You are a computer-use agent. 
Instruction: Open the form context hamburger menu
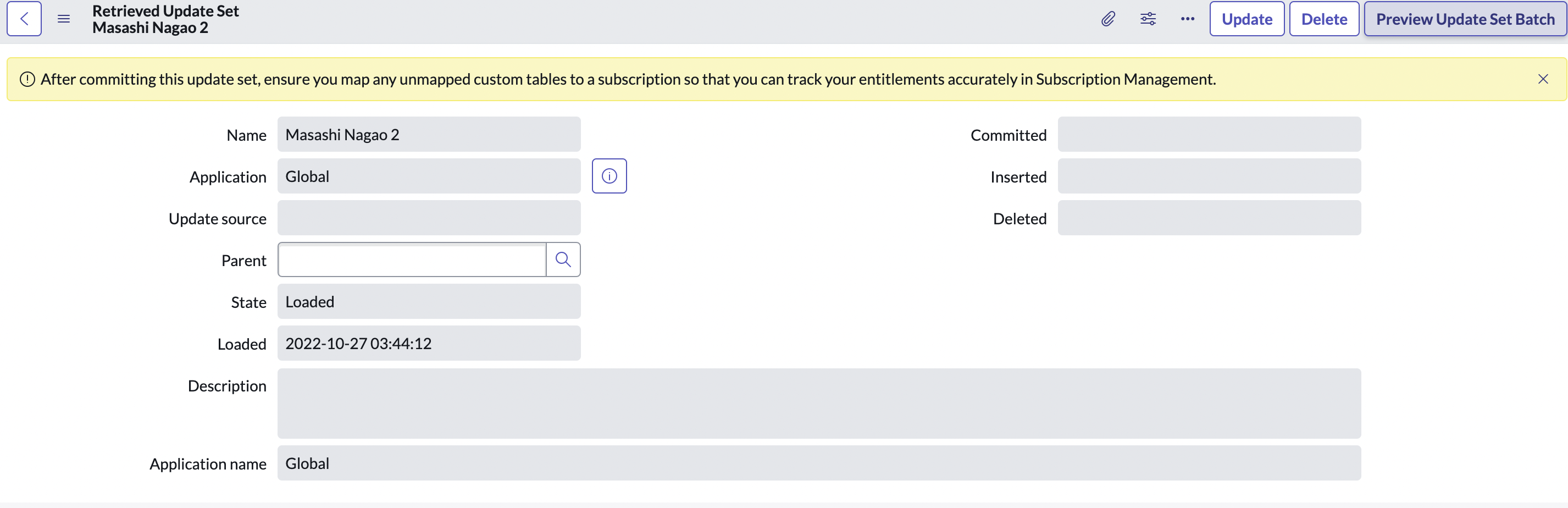tap(64, 19)
